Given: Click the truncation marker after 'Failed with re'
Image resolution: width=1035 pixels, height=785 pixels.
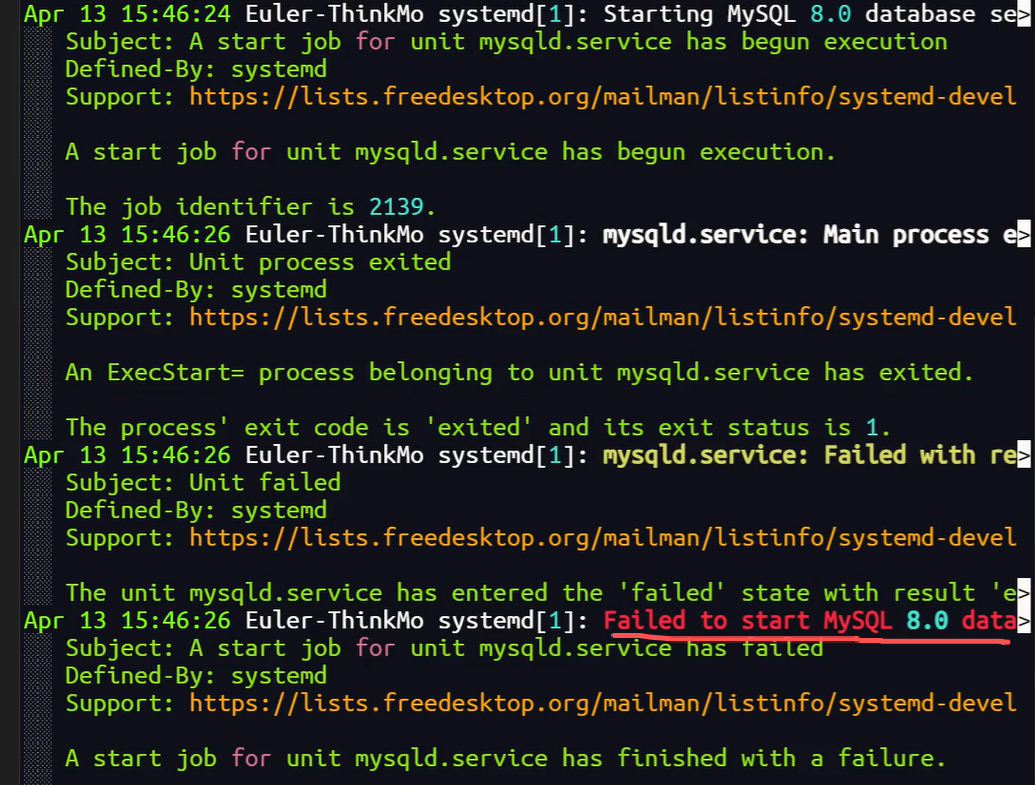Looking at the screenshot, I should pos(1024,456).
